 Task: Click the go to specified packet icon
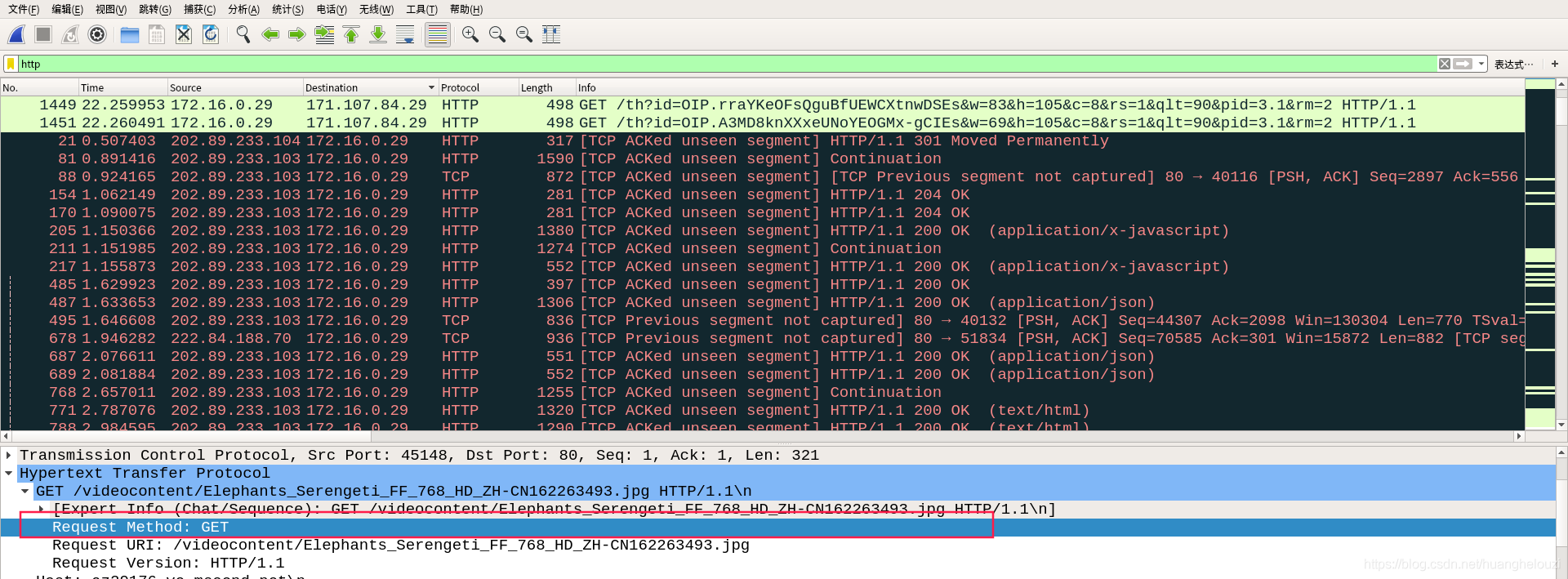coord(324,34)
